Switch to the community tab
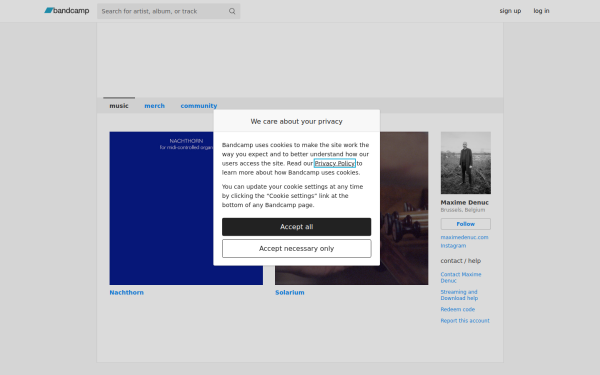Viewport: 600px width, 375px height. click(x=199, y=106)
